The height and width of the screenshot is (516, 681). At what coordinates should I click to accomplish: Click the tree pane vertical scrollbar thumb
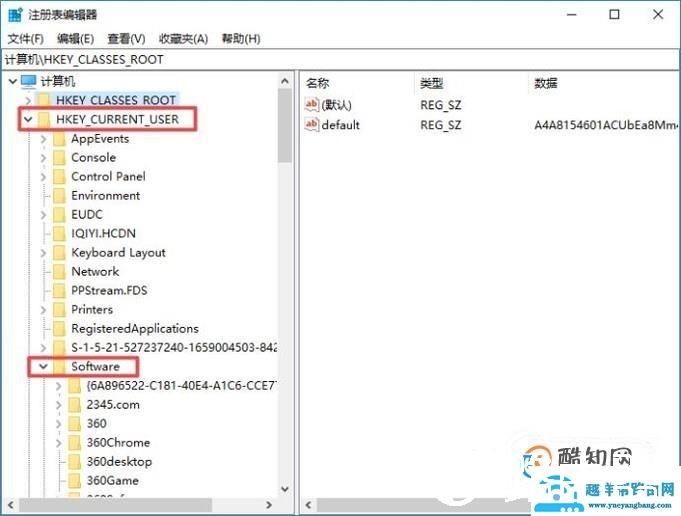285,125
